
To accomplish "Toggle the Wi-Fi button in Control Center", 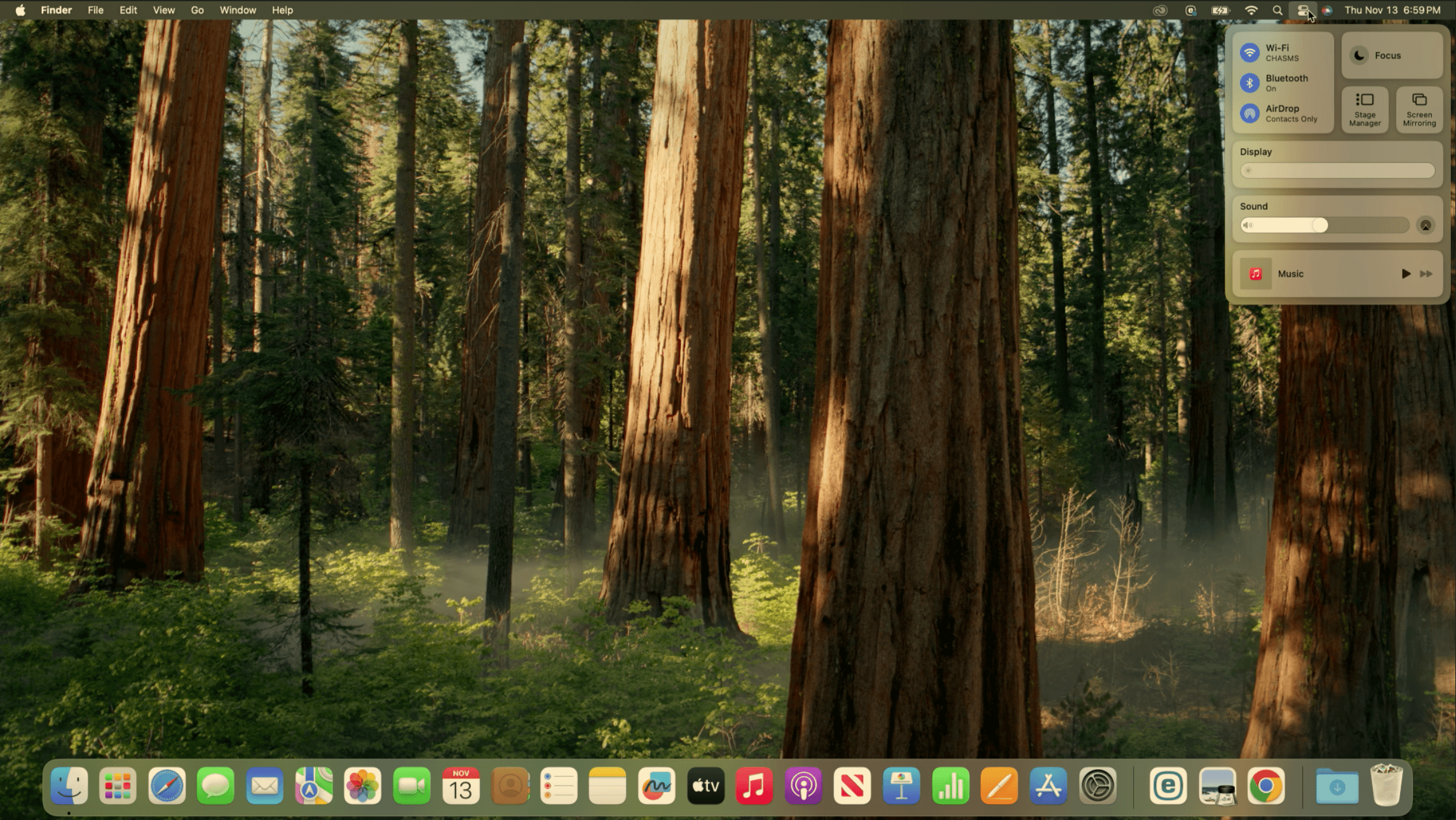I will 1249,52.
